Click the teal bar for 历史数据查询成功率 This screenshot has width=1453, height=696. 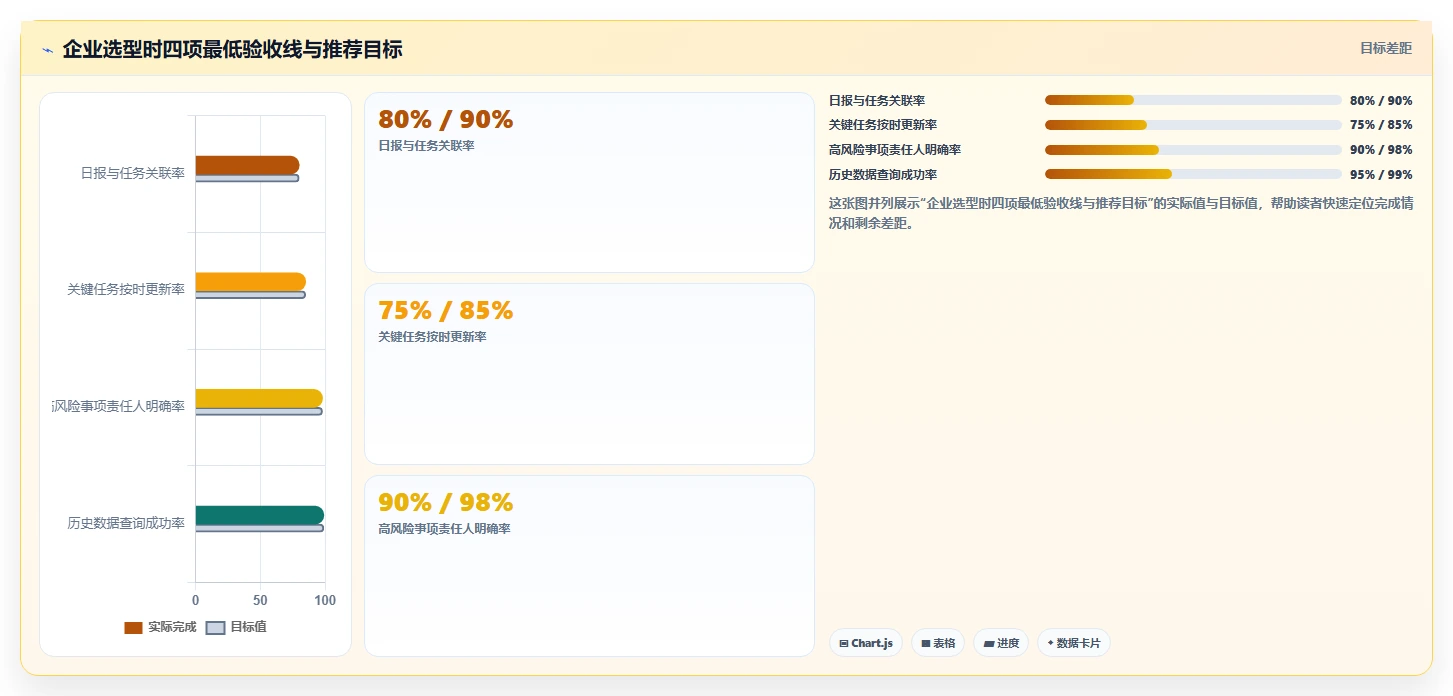pos(259,515)
